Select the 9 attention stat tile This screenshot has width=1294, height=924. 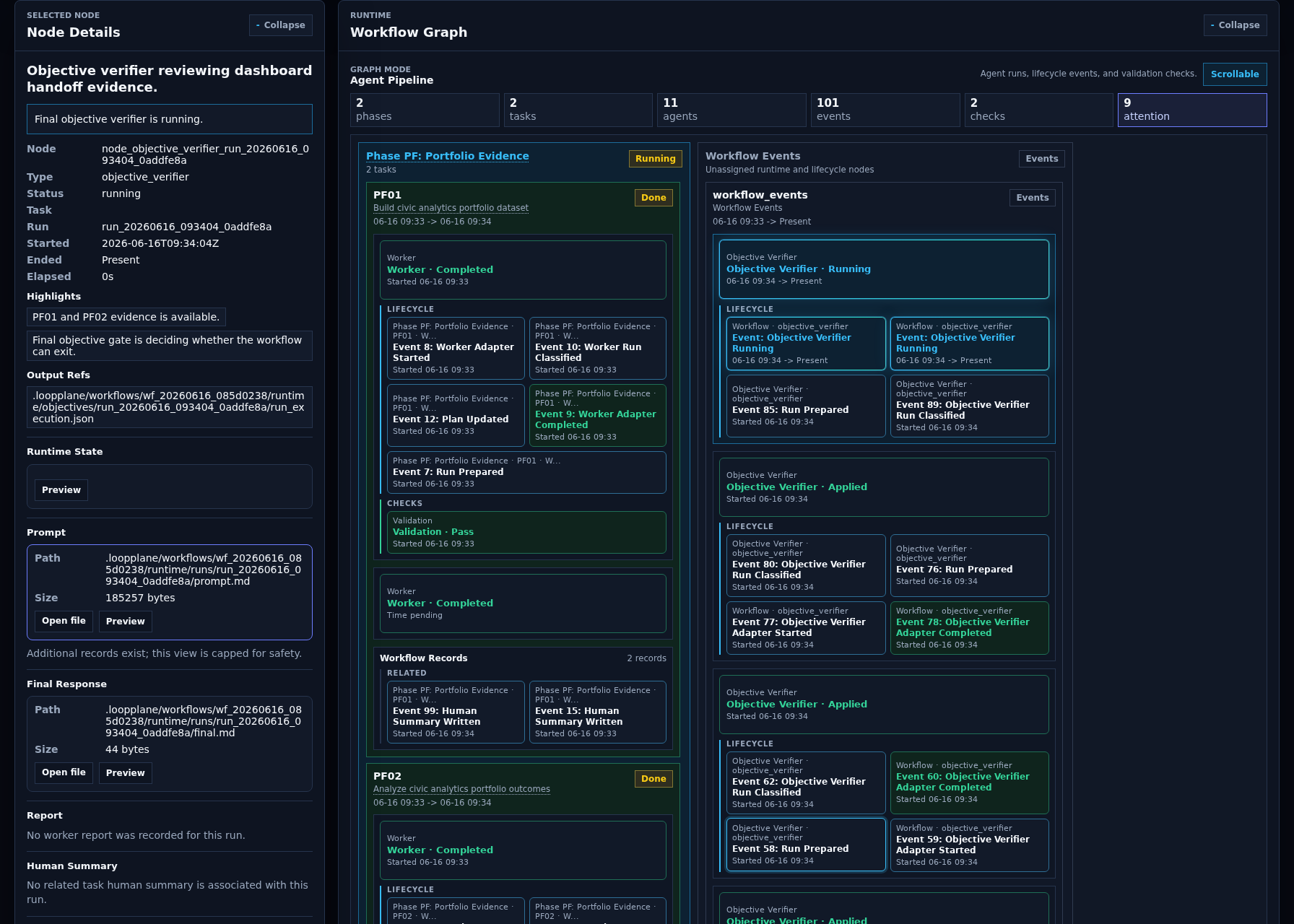[1192, 110]
